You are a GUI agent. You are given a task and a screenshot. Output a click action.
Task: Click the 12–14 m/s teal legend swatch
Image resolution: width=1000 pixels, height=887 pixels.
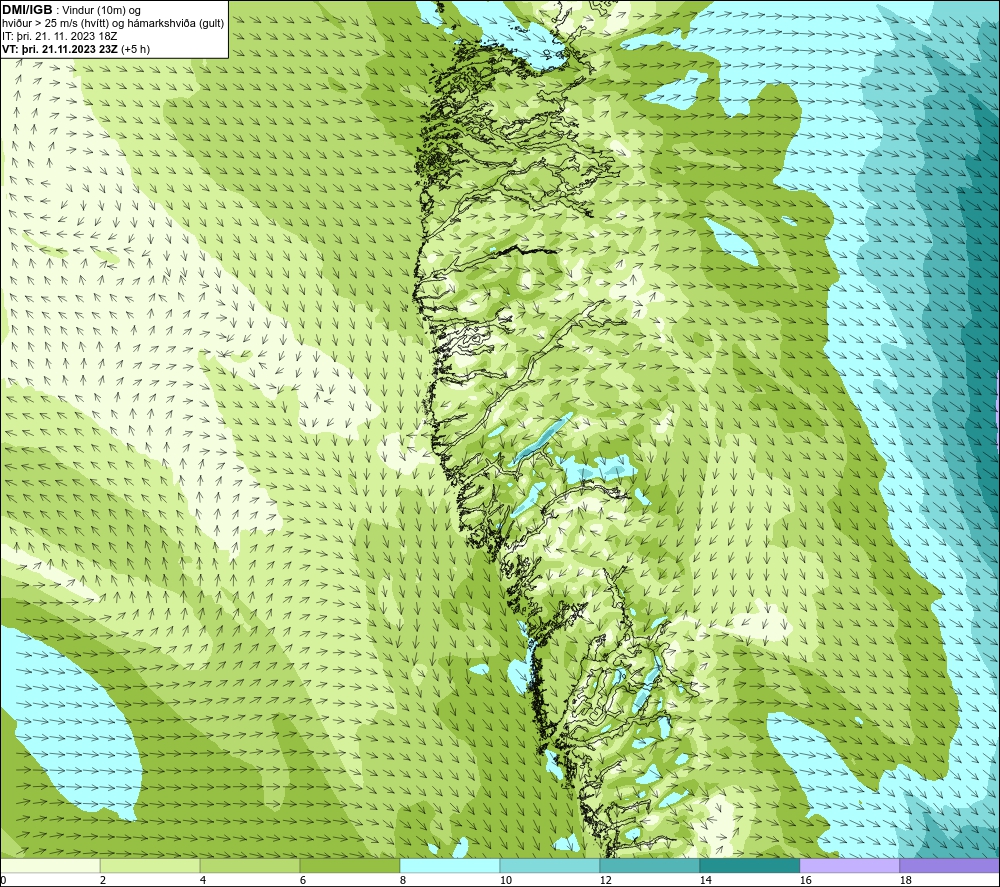tap(649, 865)
